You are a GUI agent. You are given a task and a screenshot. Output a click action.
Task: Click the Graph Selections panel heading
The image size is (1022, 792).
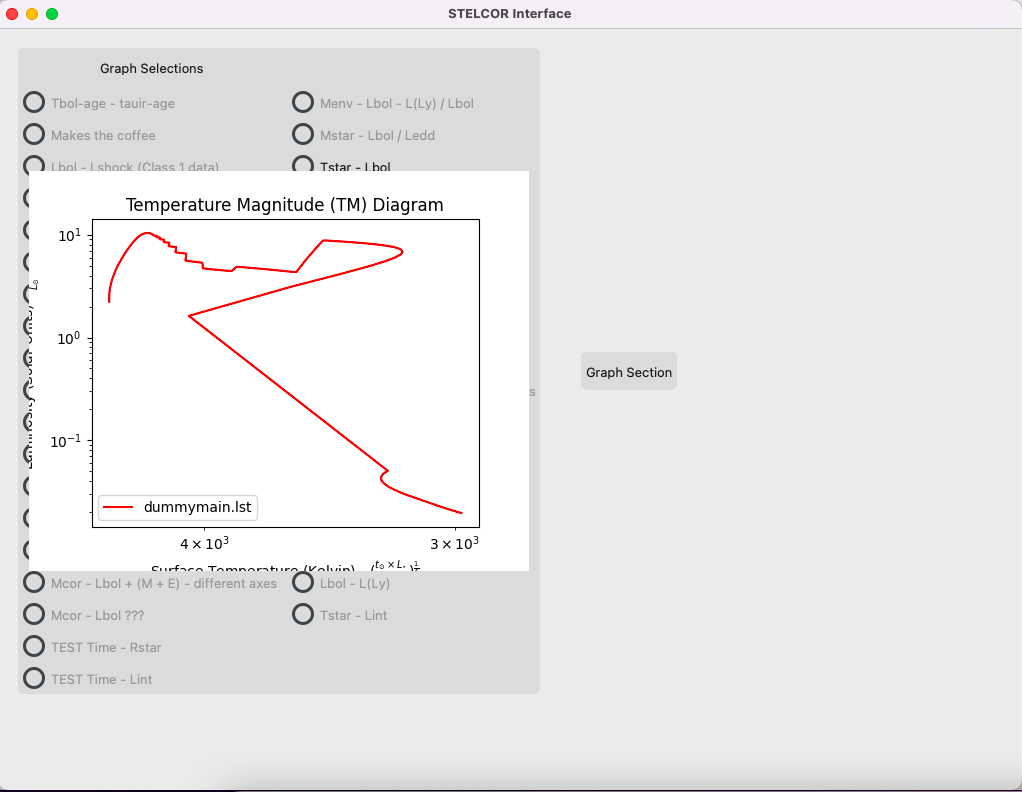click(151, 69)
